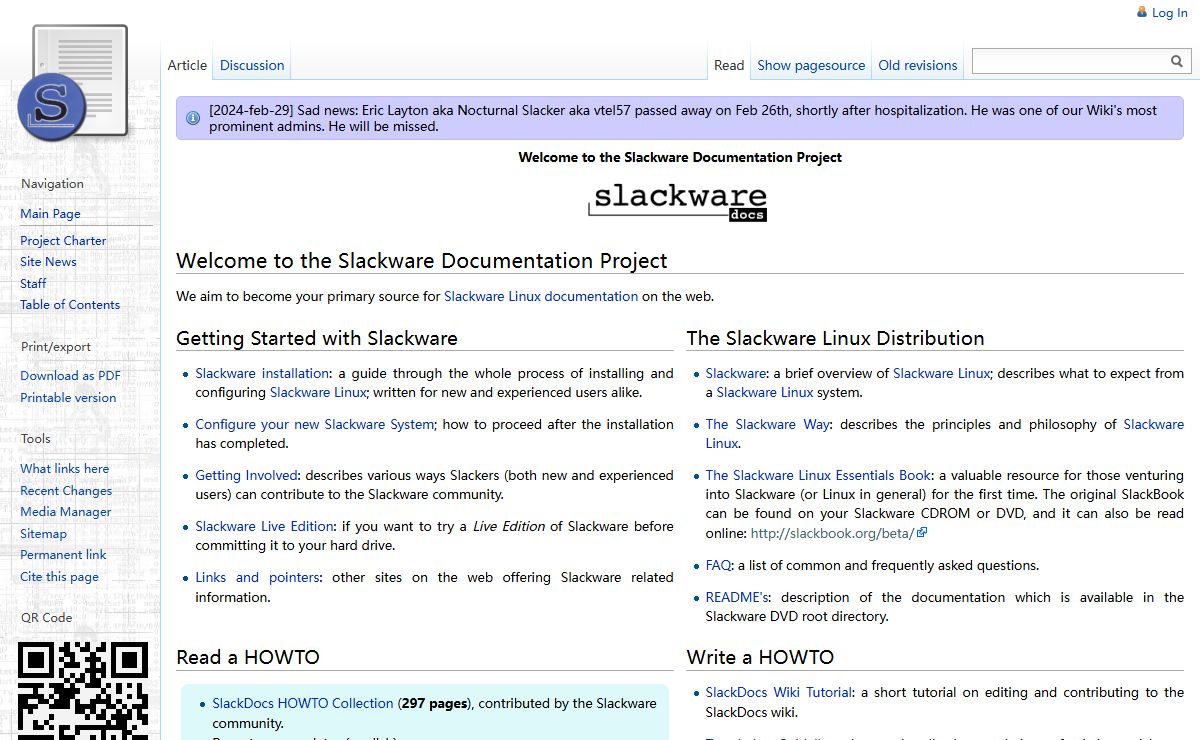Screen dimensions: 1200x740
Task: Focus the search input field
Action: (1070, 62)
